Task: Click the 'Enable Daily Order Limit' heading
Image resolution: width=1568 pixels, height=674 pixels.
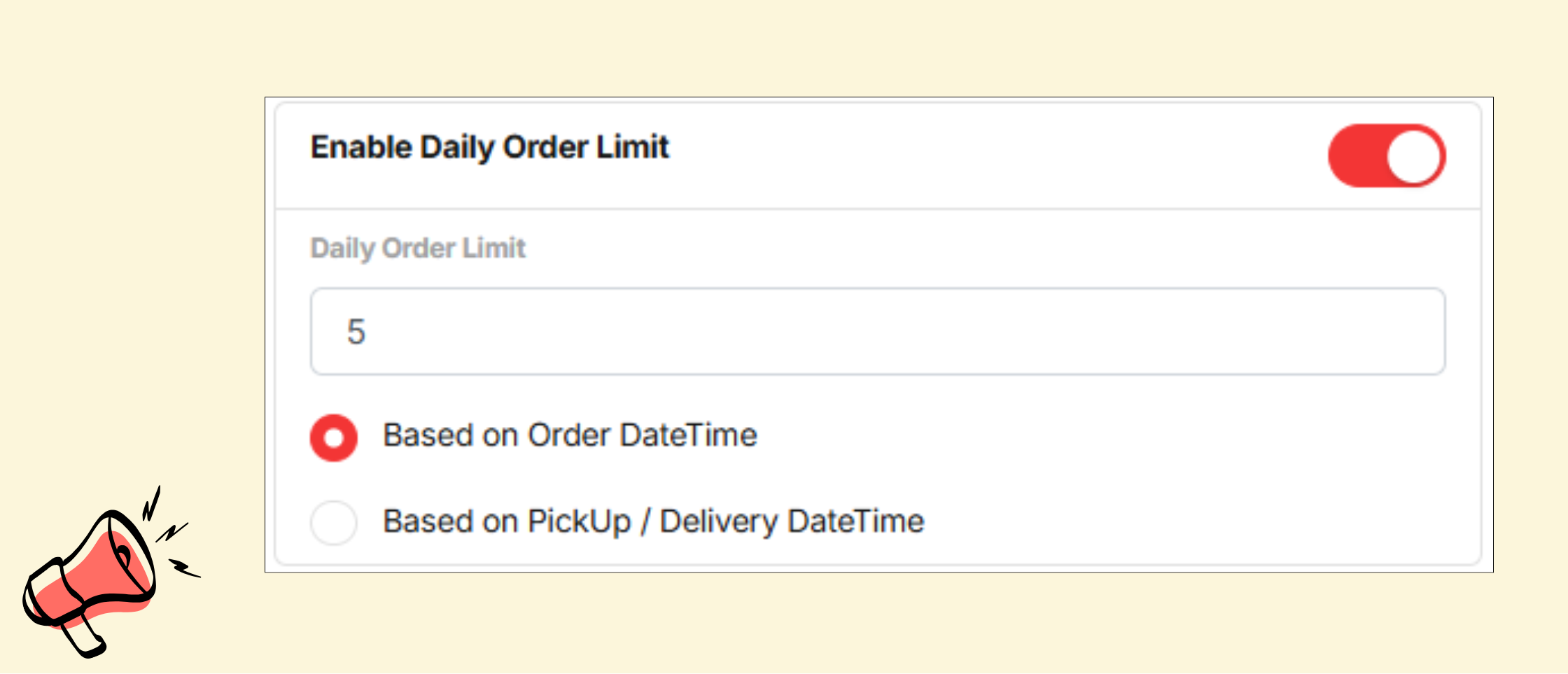Action: (489, 147)
